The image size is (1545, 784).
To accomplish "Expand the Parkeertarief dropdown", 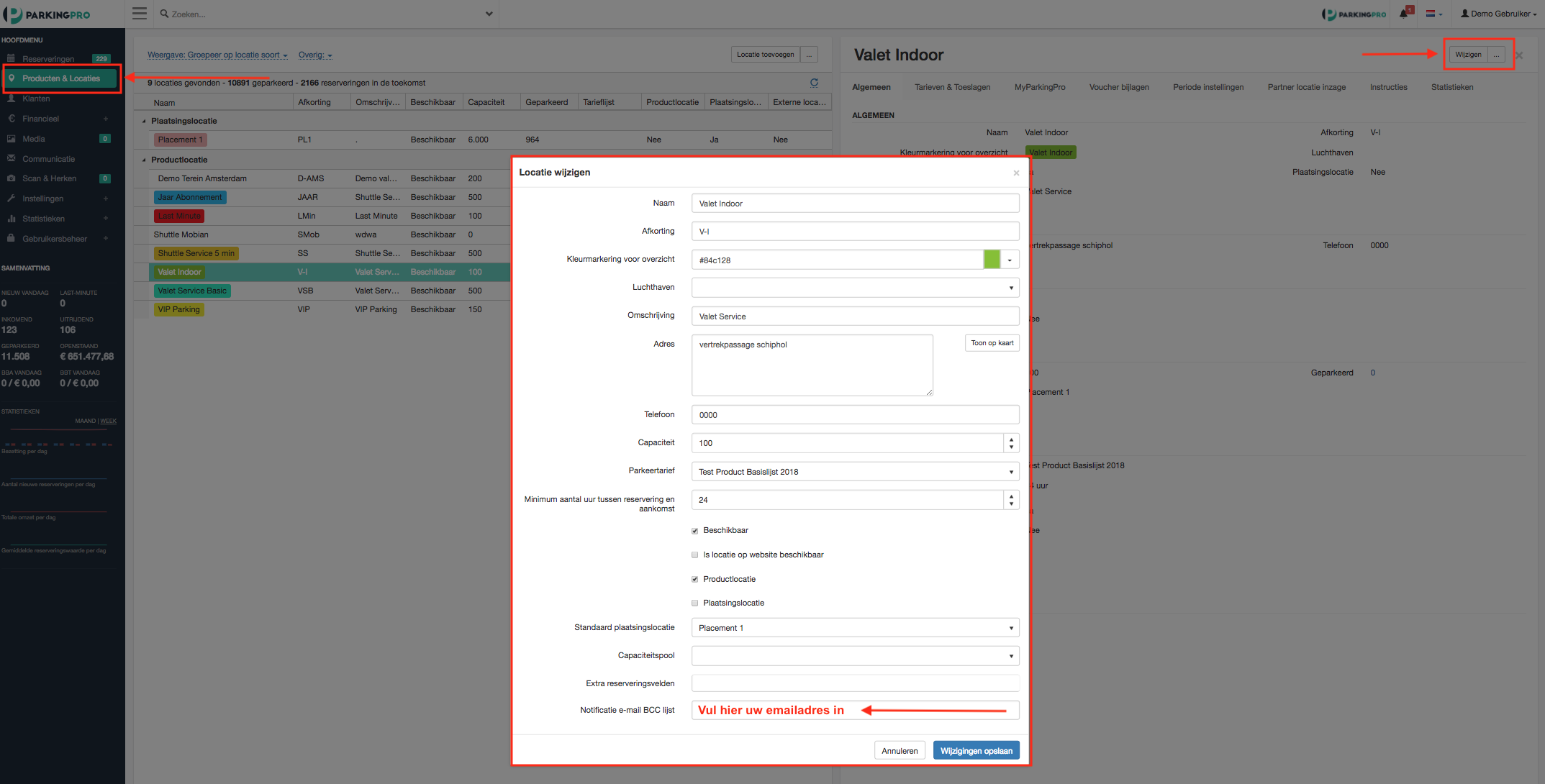I will (855, 472).
